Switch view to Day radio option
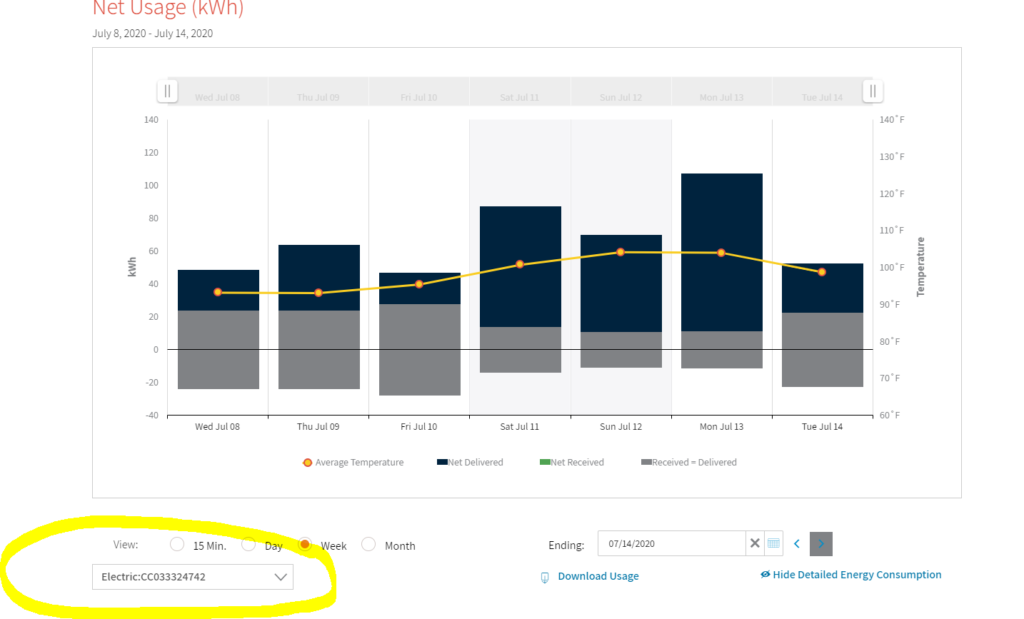The image size is (1024, 619). (x=249, y=545)
